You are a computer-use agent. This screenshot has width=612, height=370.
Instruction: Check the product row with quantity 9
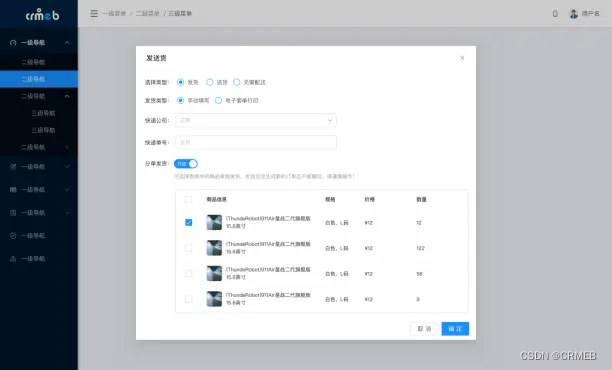tap(189, 299)
